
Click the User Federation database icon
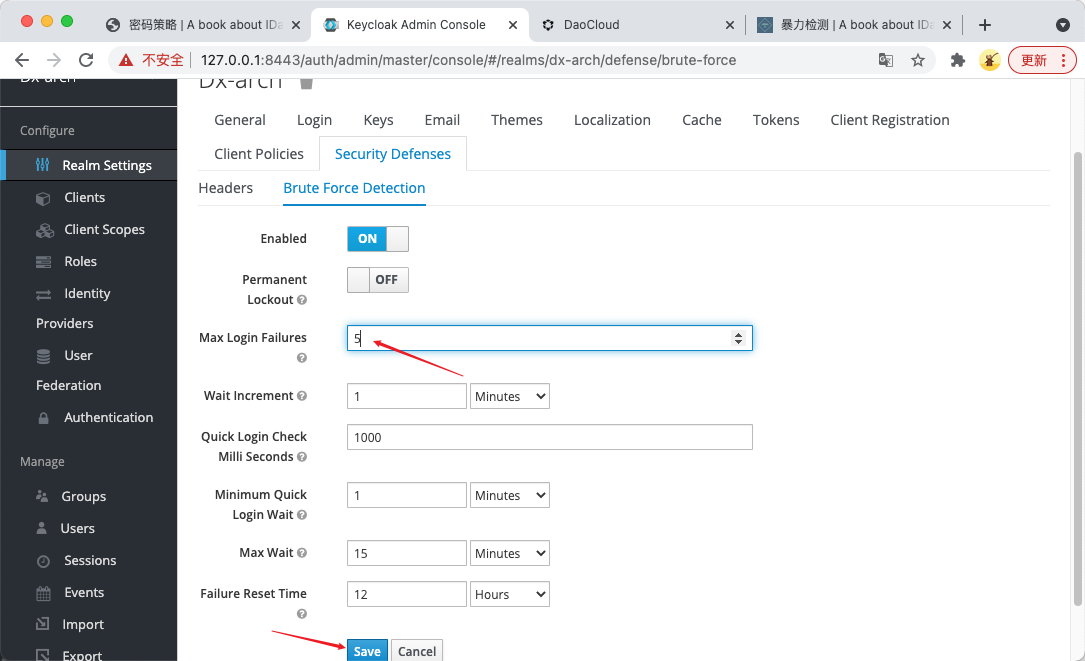[43, 356]
